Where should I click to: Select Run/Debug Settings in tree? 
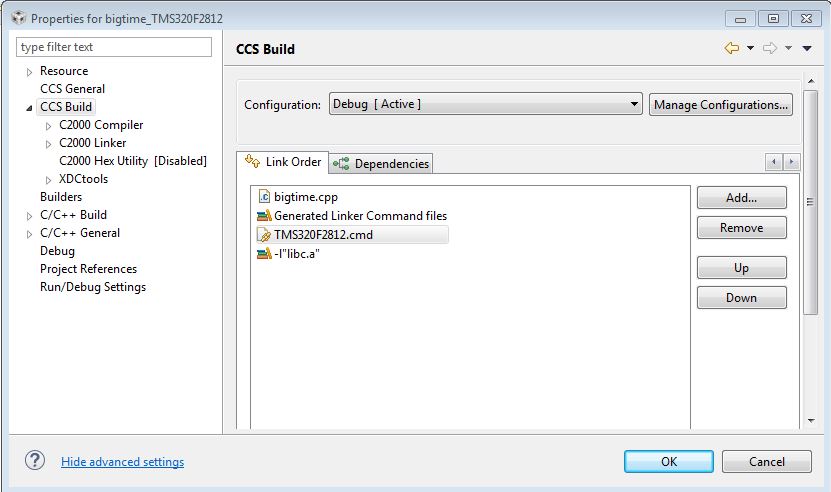[93, 287]
